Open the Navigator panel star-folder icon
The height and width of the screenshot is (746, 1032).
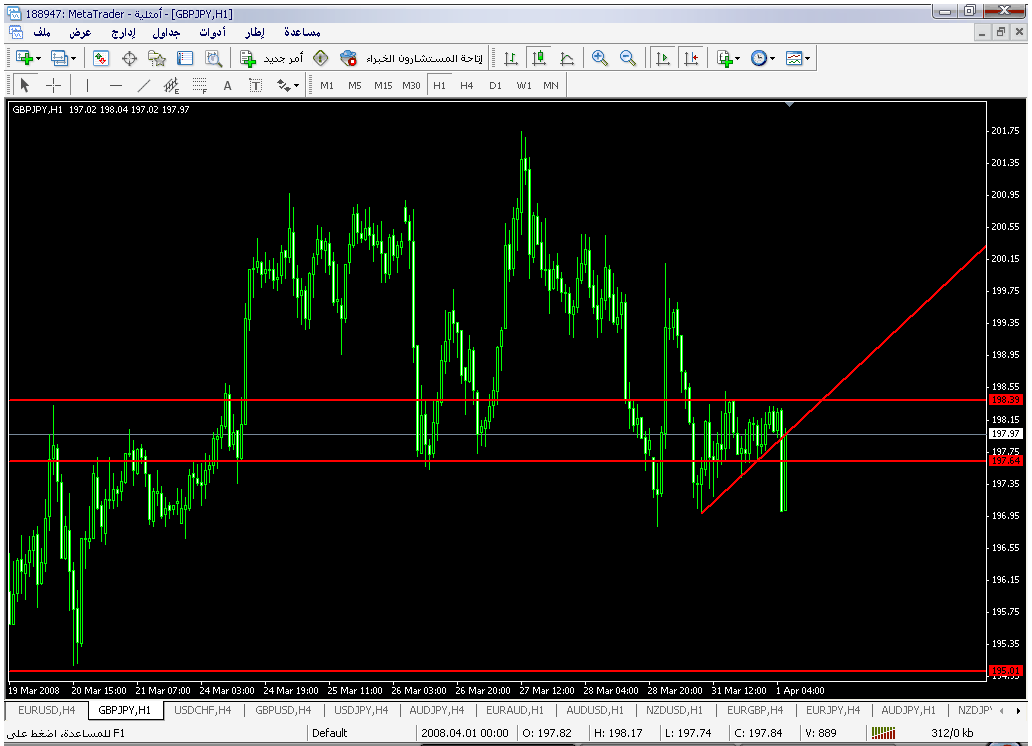[157, 59]
